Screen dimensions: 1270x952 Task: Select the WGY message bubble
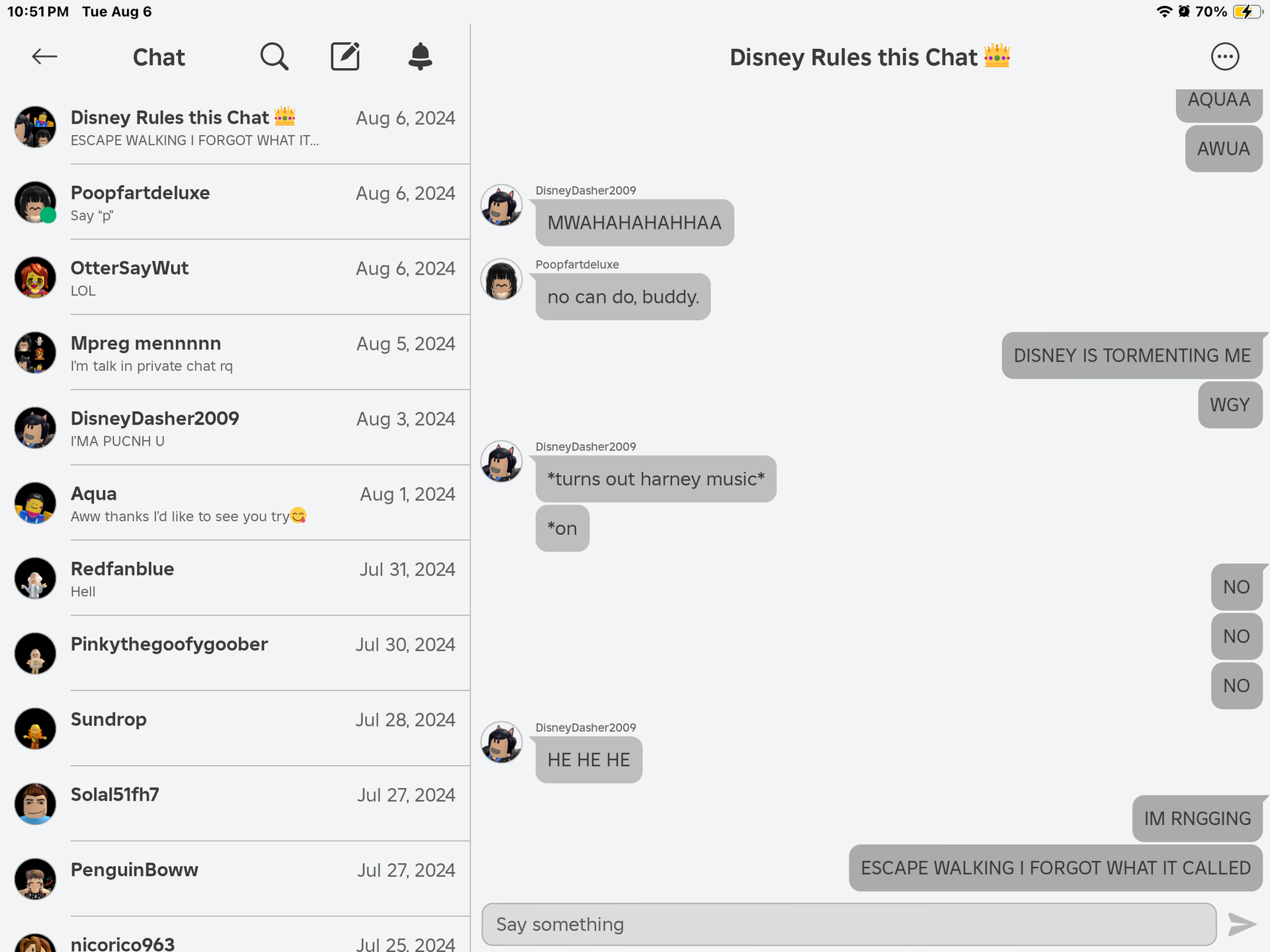click(1230, 405)
